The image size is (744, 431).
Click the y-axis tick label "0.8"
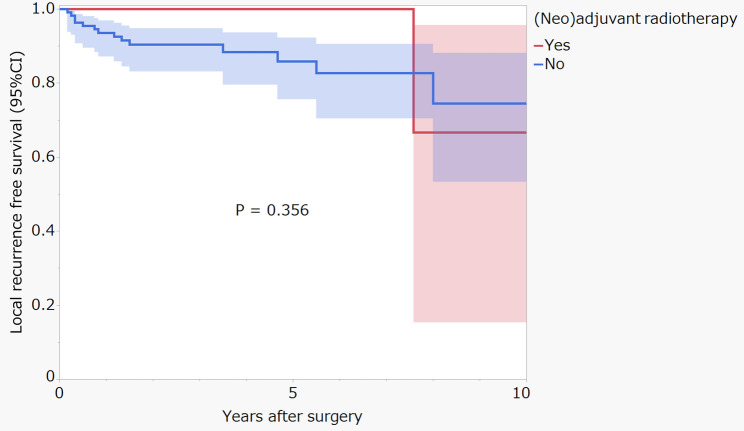(x=42, y=83)
